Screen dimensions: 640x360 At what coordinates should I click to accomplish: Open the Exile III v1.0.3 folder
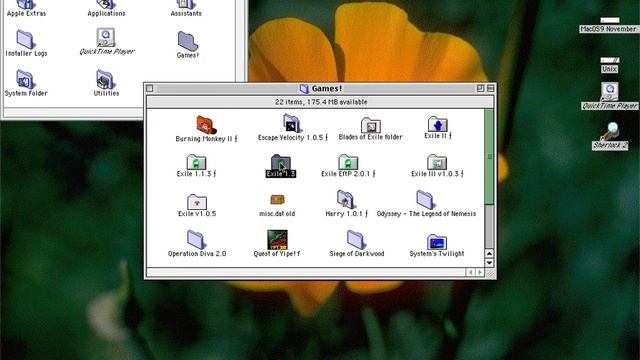coord(437,162)
